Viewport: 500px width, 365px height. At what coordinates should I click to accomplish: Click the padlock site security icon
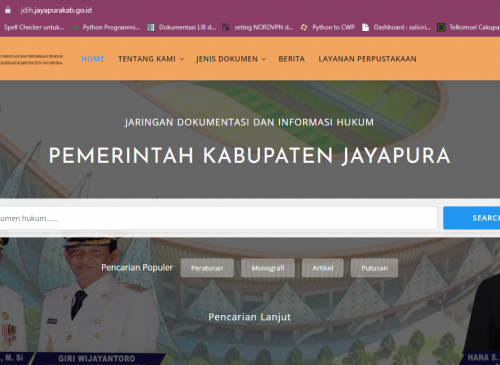pos(8,10)
